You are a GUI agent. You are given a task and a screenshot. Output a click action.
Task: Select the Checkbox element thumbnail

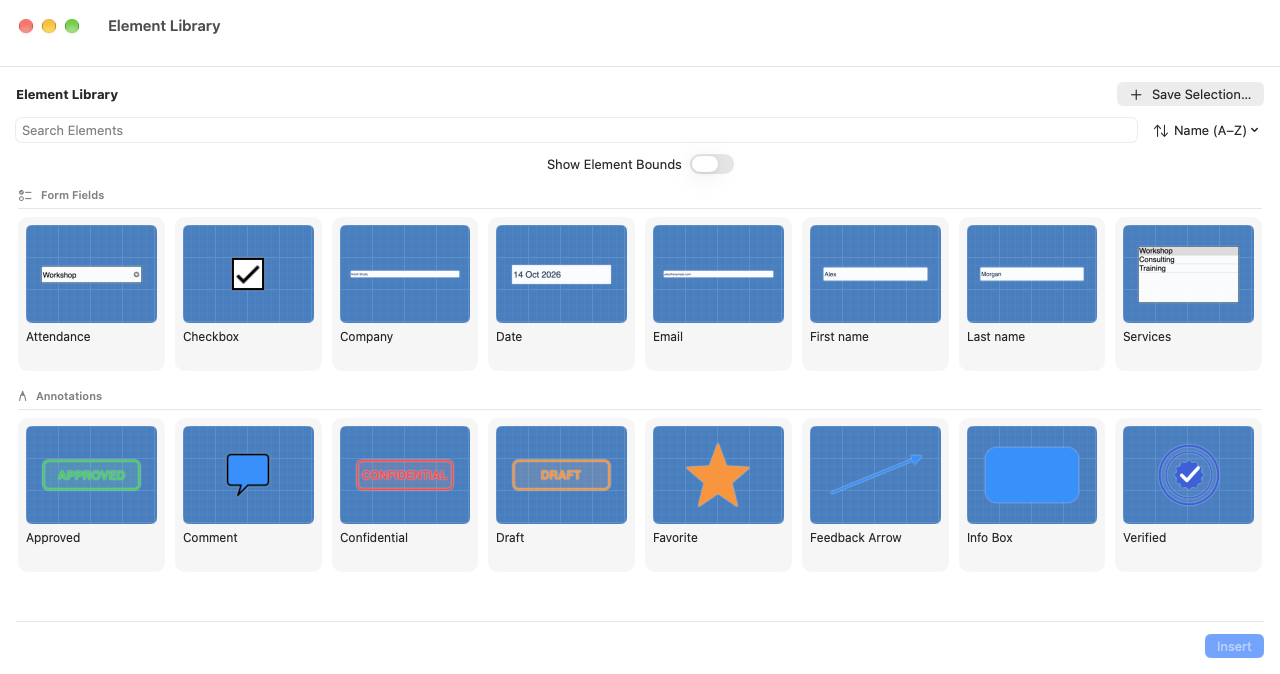[x=248, y=274]
